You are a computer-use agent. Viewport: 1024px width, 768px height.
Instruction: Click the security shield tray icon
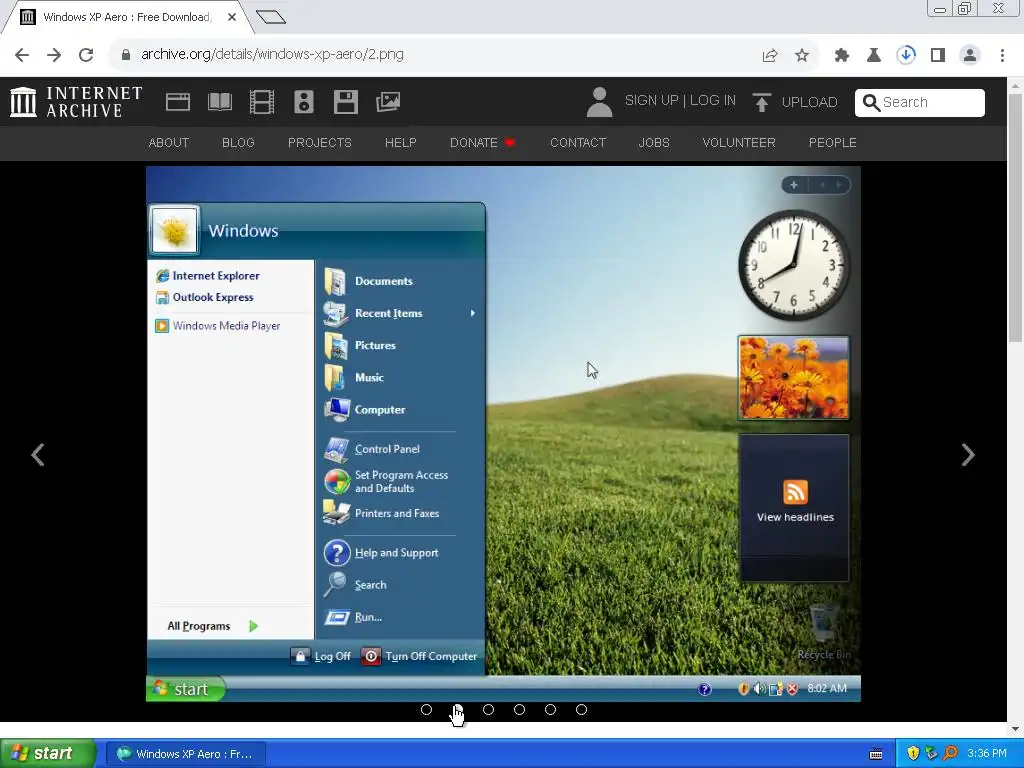[913, 754]
